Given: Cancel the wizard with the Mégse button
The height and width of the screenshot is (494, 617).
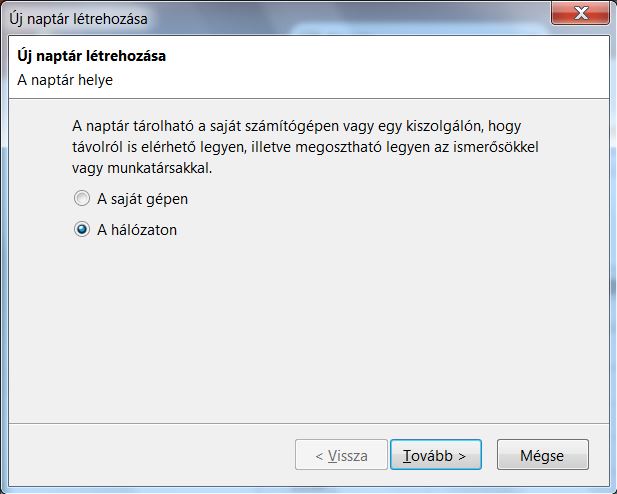Looking at the screenshot, I should coord(542,455).
